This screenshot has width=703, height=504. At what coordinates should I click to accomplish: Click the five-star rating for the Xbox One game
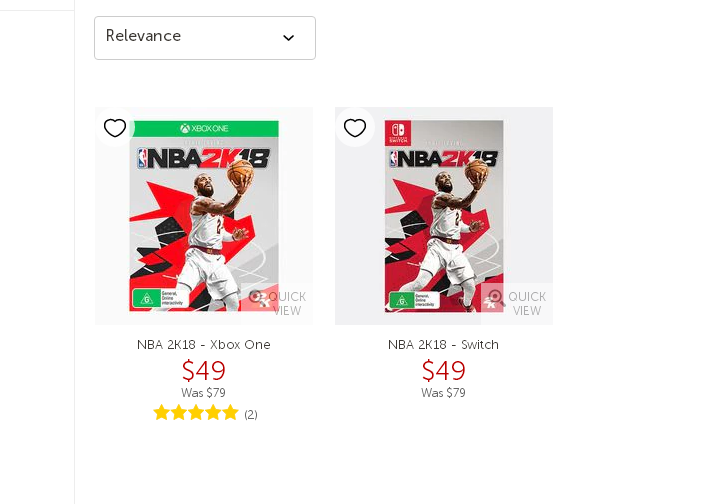point(195,413)
